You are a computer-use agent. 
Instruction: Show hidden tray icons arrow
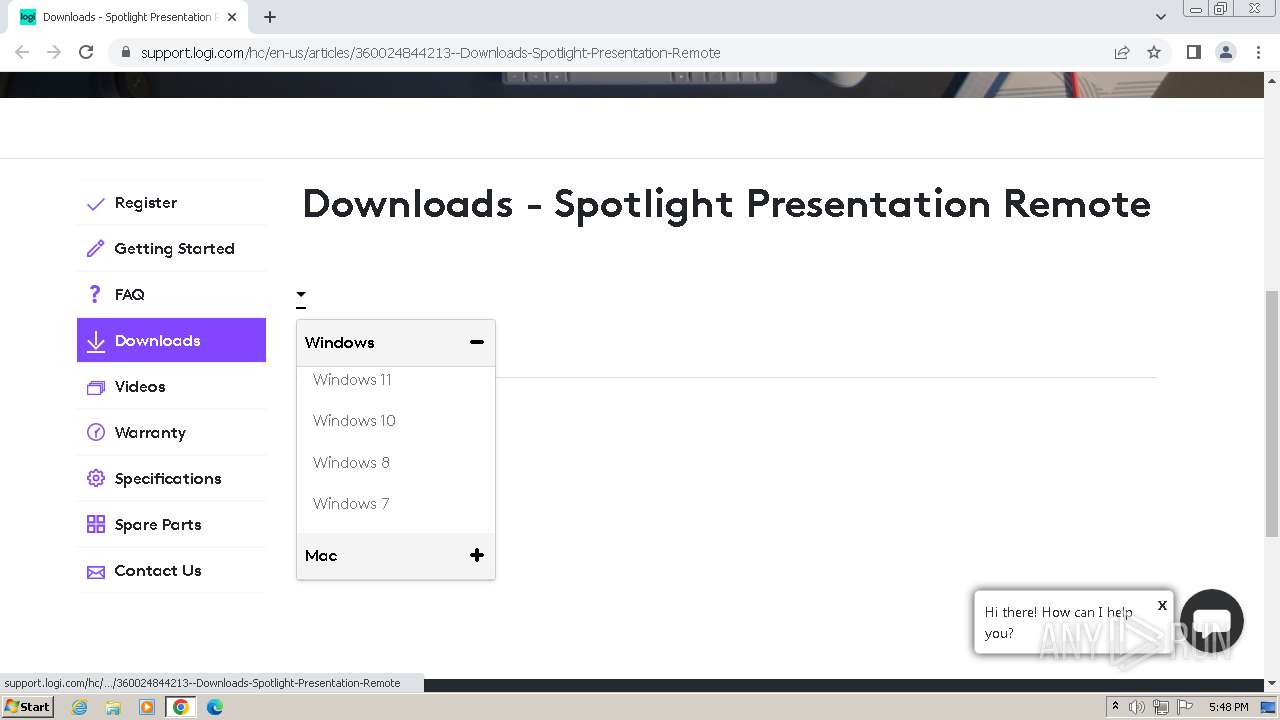pyautogui.click(x=1115, y=707)
